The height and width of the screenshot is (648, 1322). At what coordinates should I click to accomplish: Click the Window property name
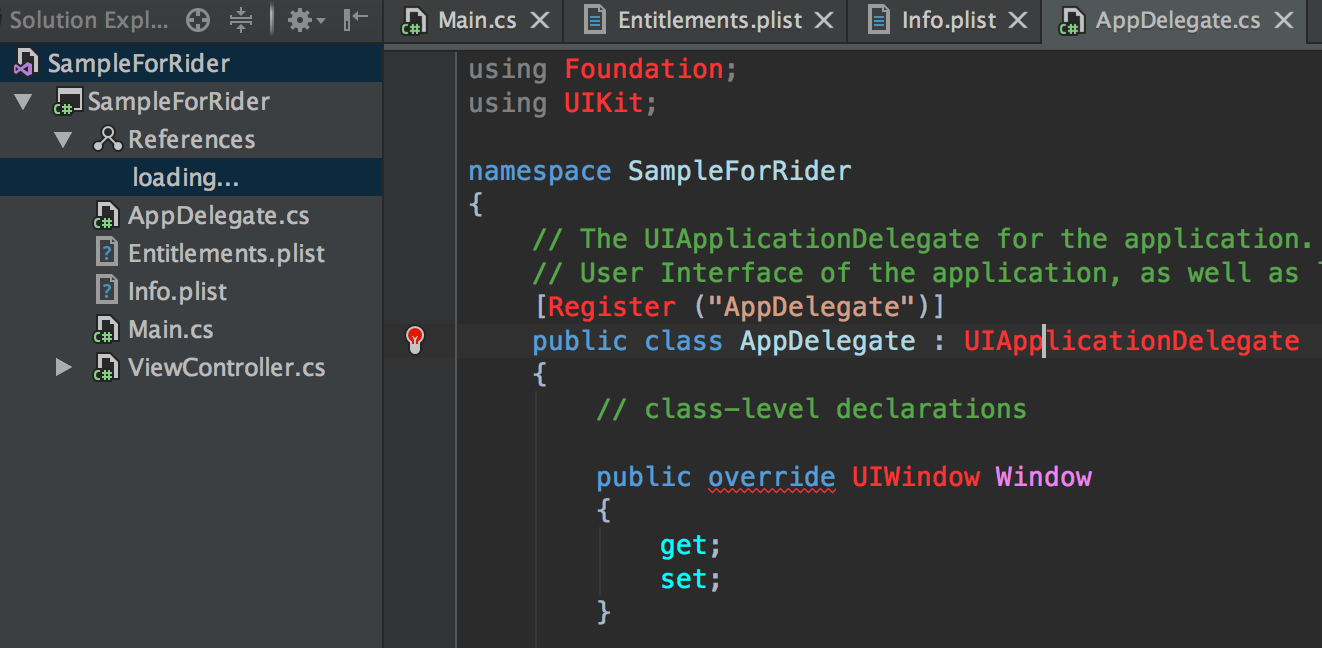click(x=1043, y=477)
